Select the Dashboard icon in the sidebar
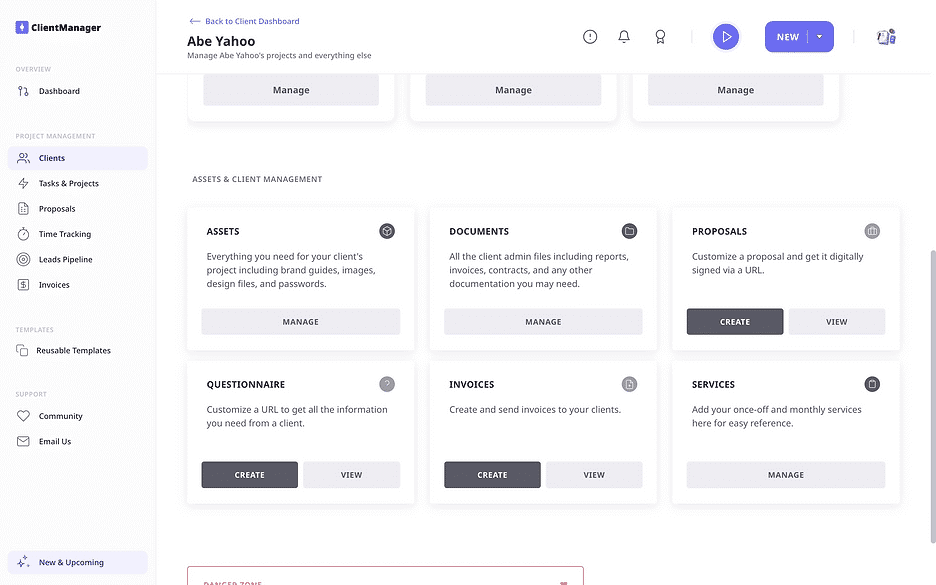This screenshot has width=936, height=585. pos(20,91)
